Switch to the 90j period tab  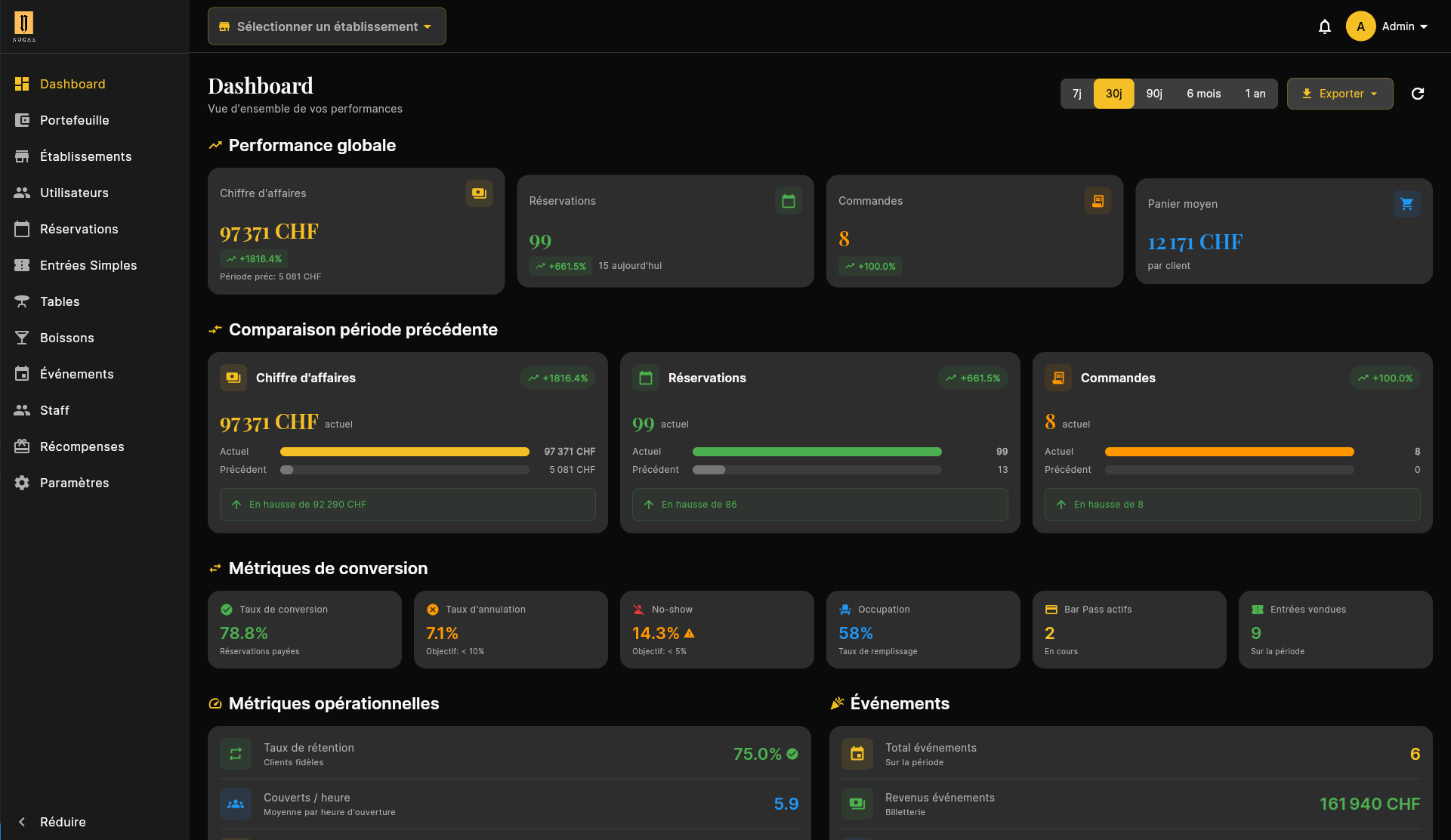coord(1154,94)
